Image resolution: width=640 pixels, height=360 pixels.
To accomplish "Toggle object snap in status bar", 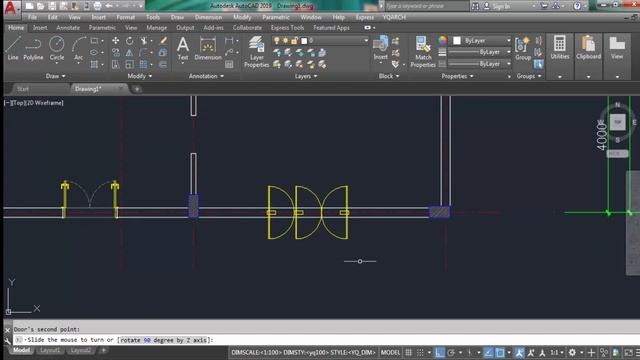I will point(500,352).
